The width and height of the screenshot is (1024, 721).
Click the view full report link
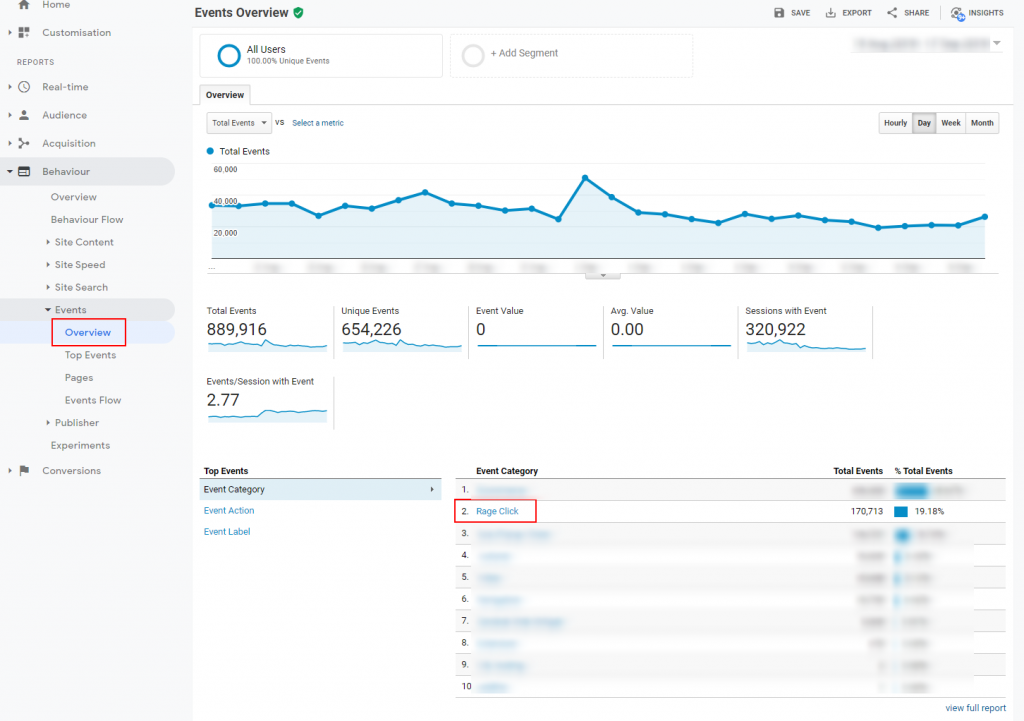pyautogui.click(x=975, y=708)
